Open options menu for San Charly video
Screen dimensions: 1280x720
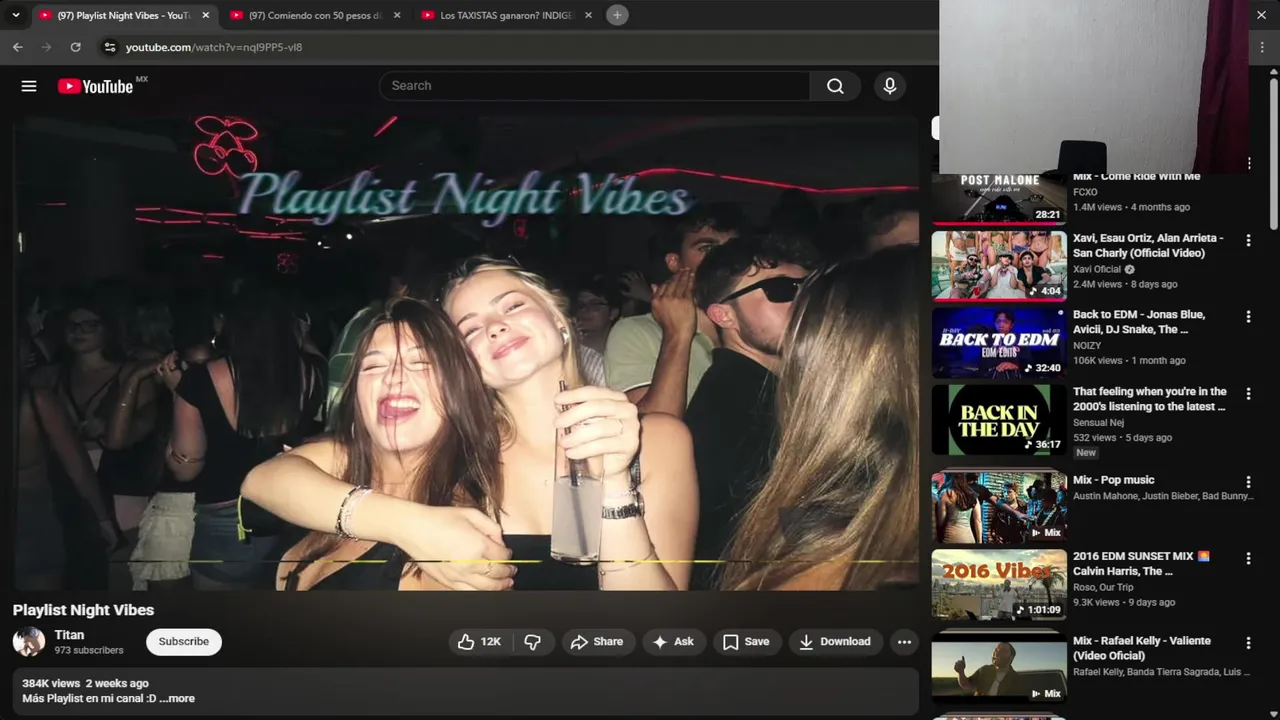click(x=1248, y=241)
